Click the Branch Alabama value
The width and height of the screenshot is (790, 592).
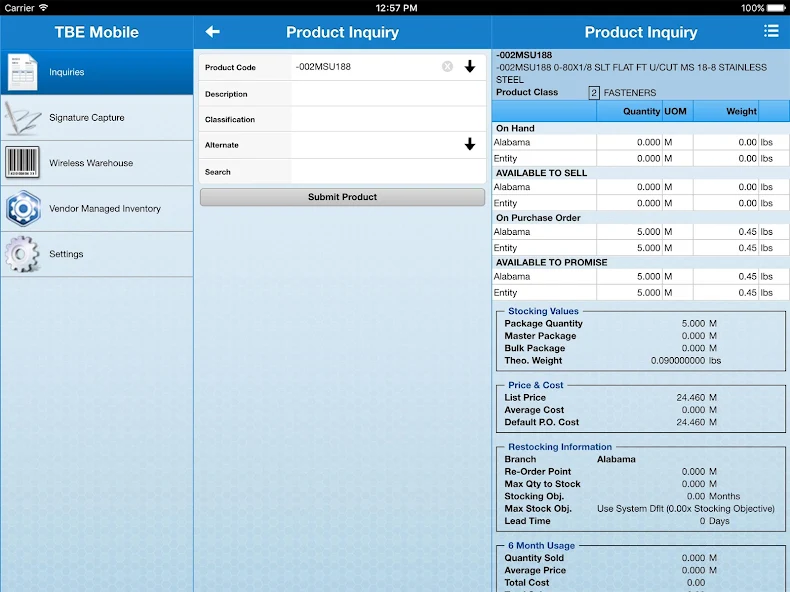click(616, 459)
